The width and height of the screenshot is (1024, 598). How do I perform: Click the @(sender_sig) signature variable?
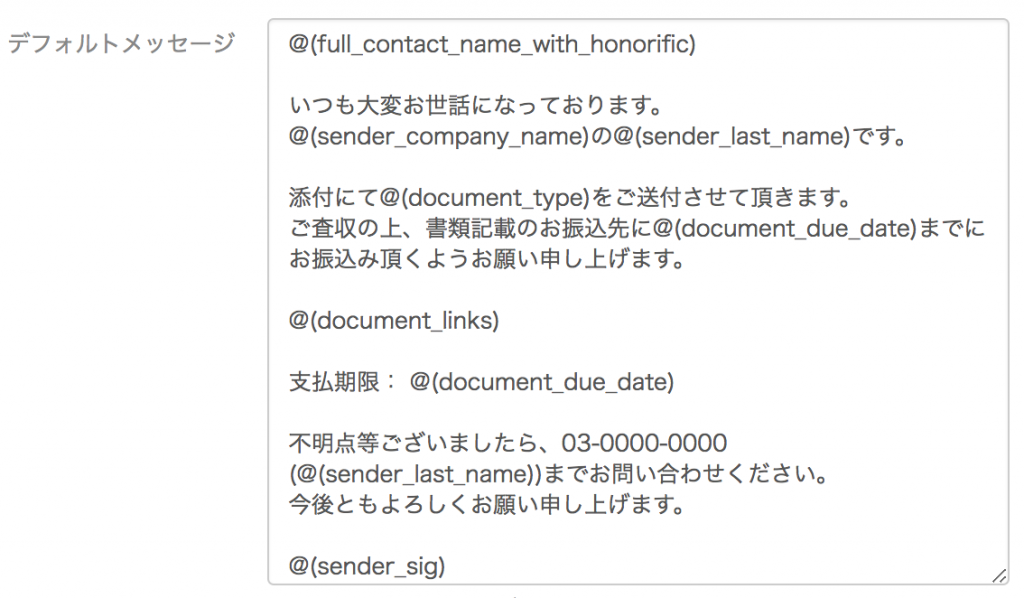(x=367, y=566)
